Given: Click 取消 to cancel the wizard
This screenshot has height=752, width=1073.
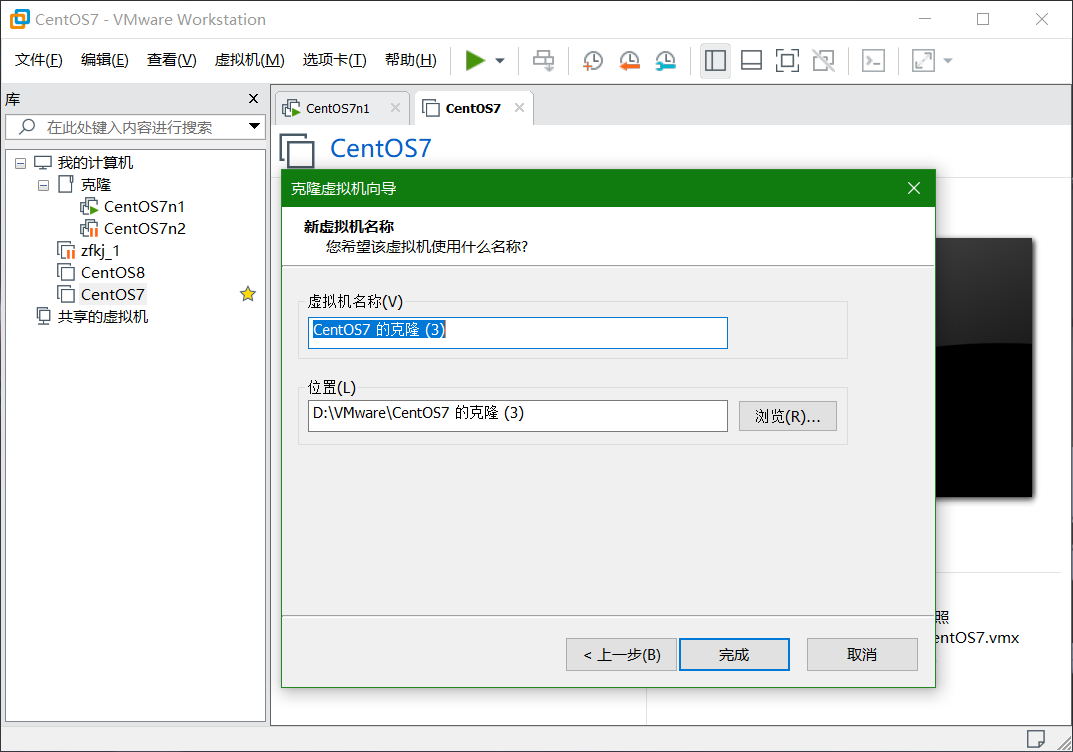Looking at the screenshot, I should click(862, 655).
